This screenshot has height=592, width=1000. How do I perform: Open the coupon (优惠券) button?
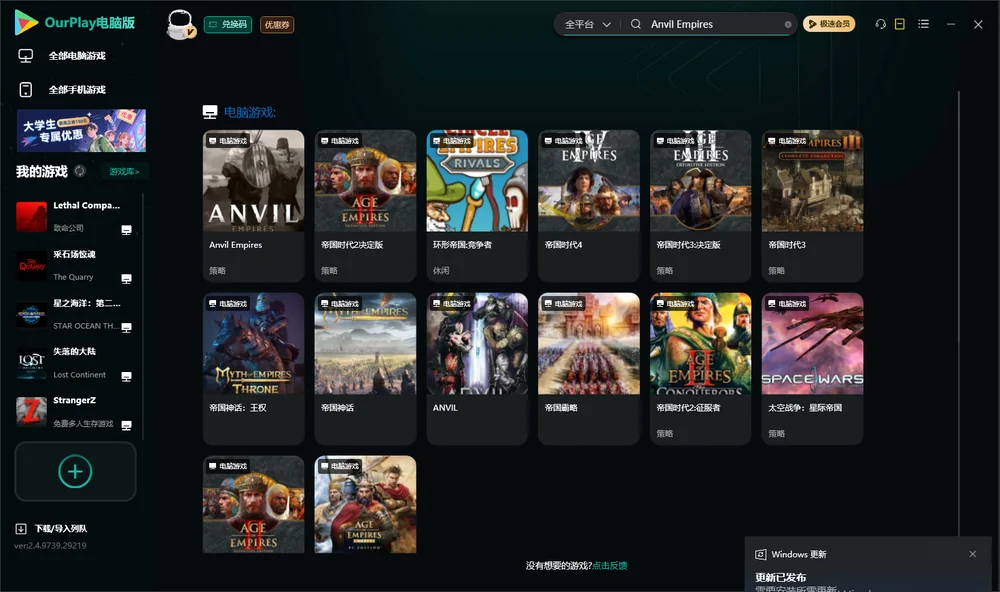(x=277, y=24)
